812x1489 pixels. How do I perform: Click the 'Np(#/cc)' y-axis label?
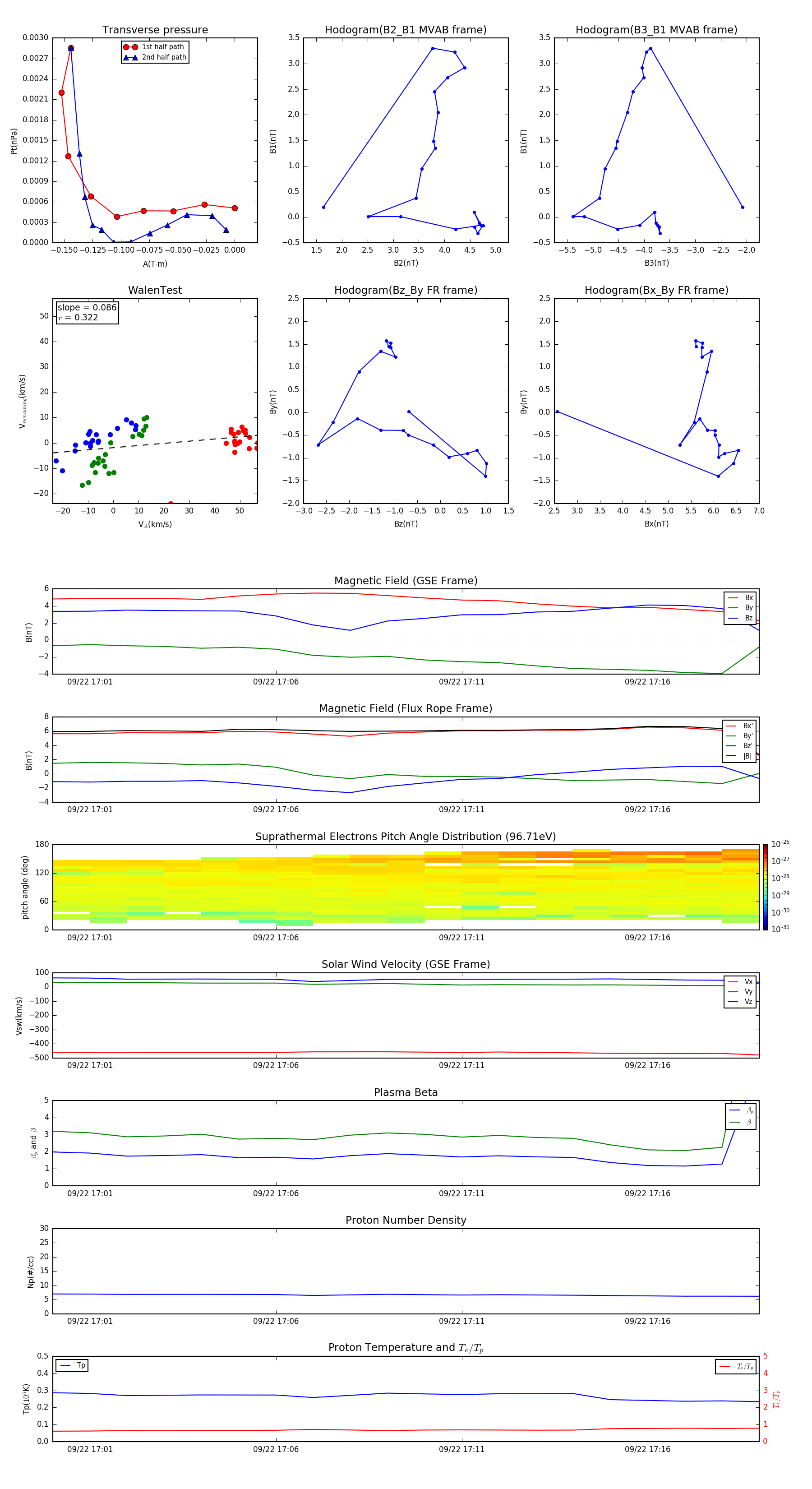point(31,1272)
